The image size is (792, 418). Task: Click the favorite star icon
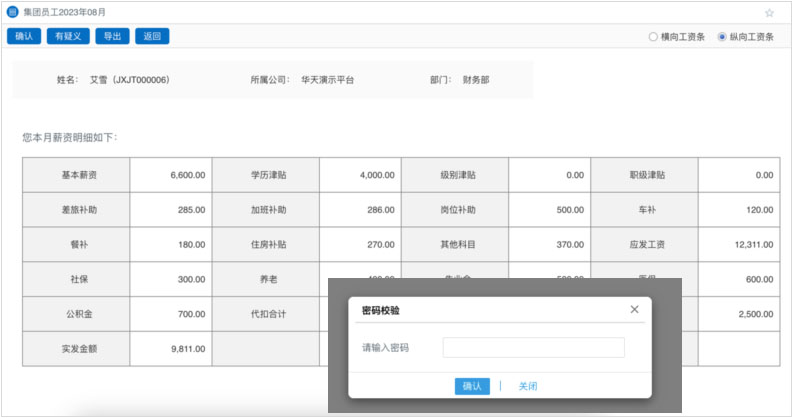769,13
